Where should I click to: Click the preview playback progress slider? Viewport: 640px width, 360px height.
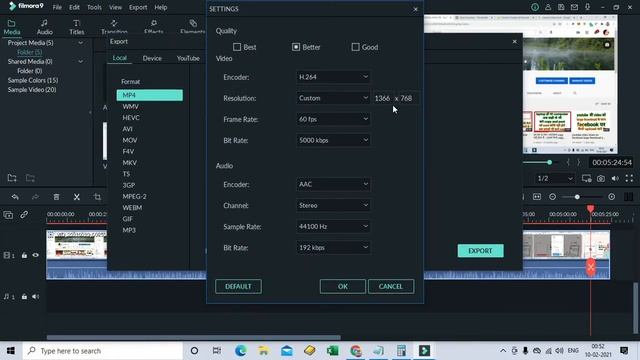(x=549, y=162)
